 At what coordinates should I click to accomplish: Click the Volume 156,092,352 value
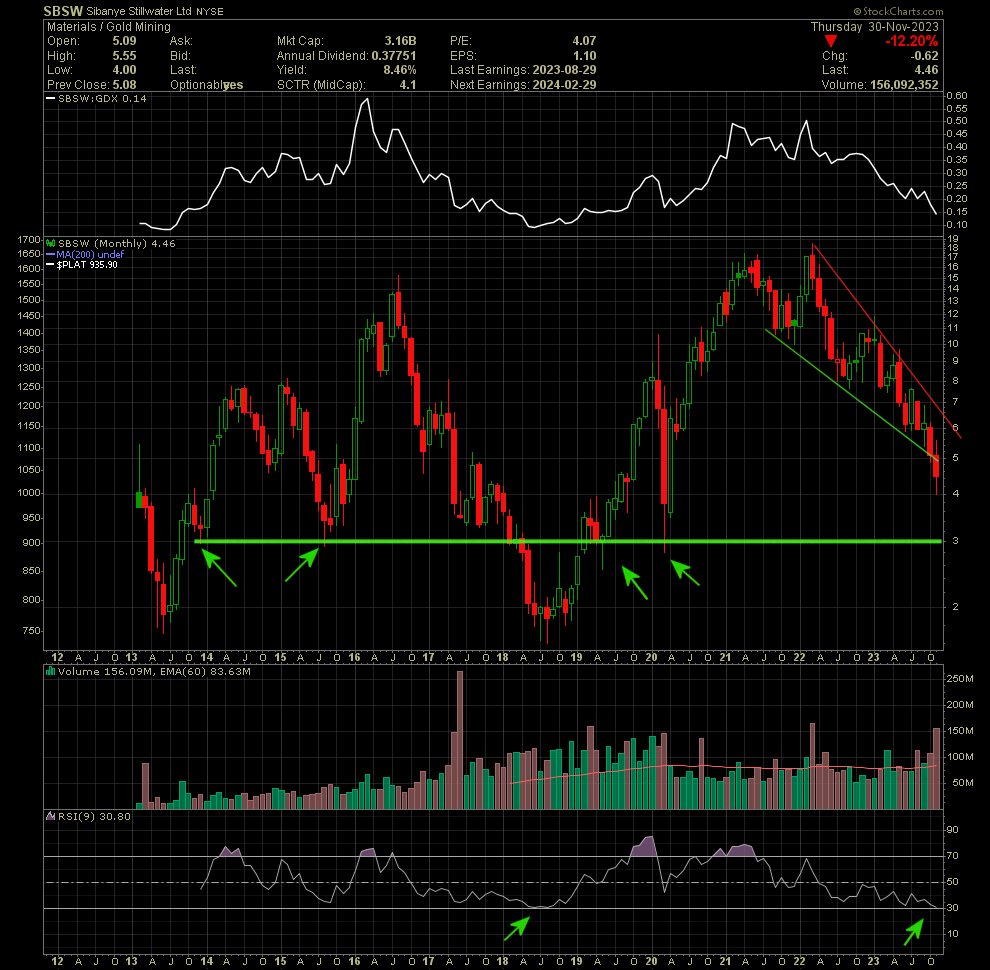pyautogui.click(x=904, y=85)
